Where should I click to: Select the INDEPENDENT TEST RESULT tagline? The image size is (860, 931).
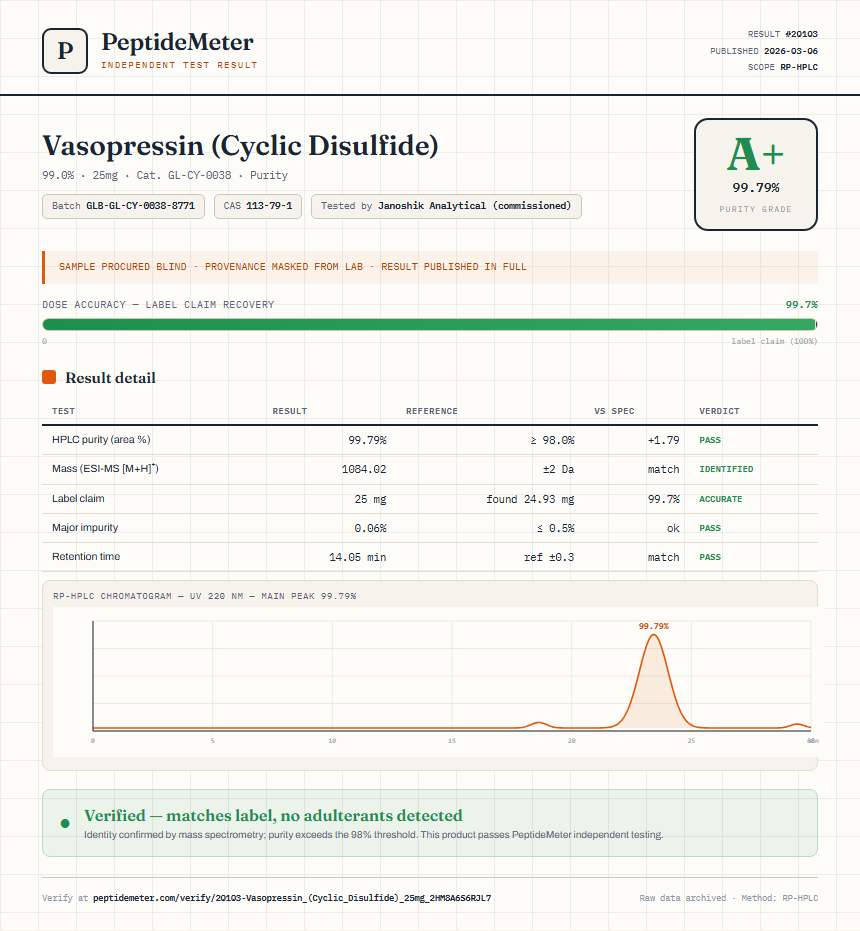[179, 65]
